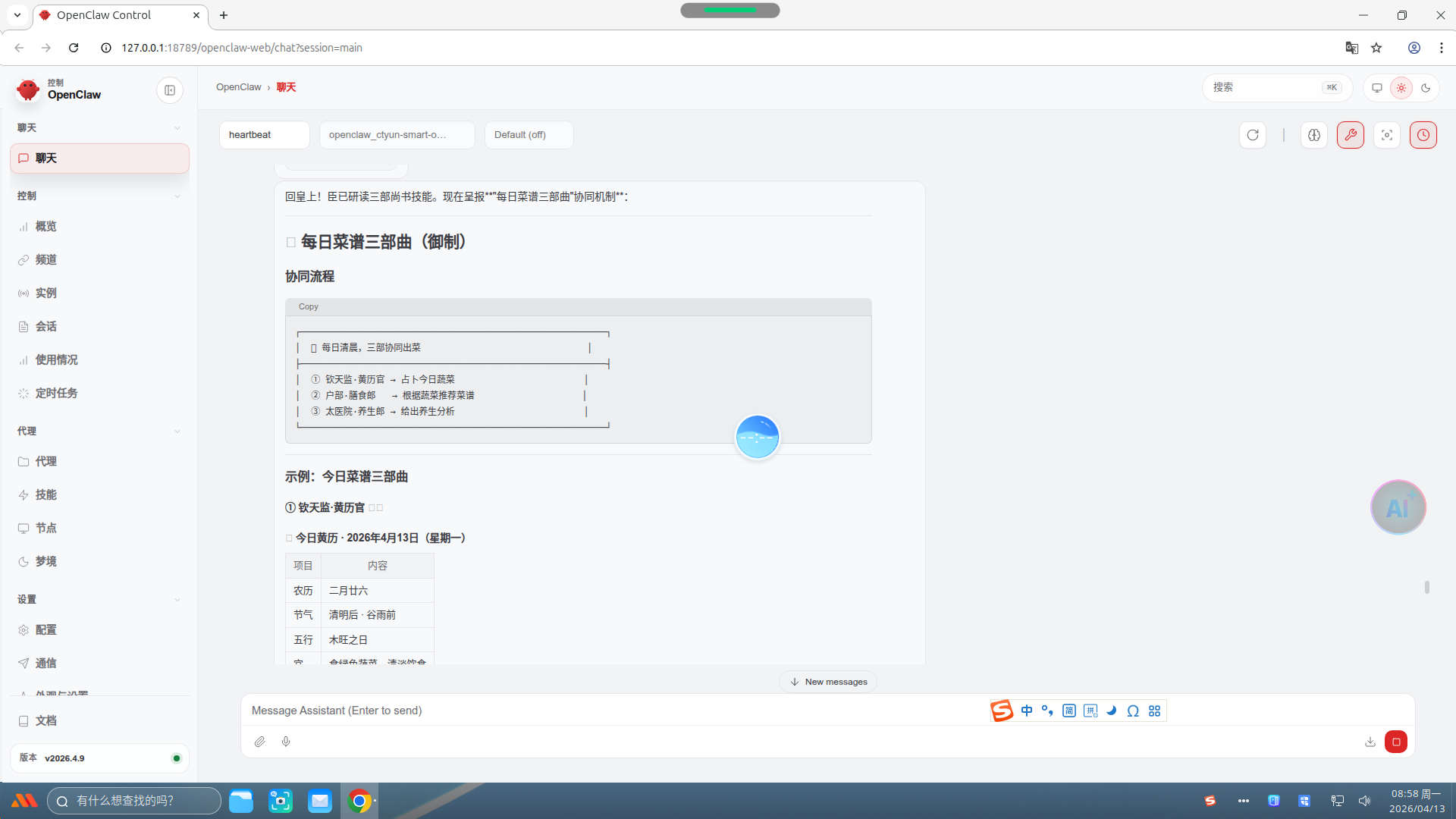Open 实例 instances page
The height and width of the screenshot is (819, 1456).
(x=99, y=293)
